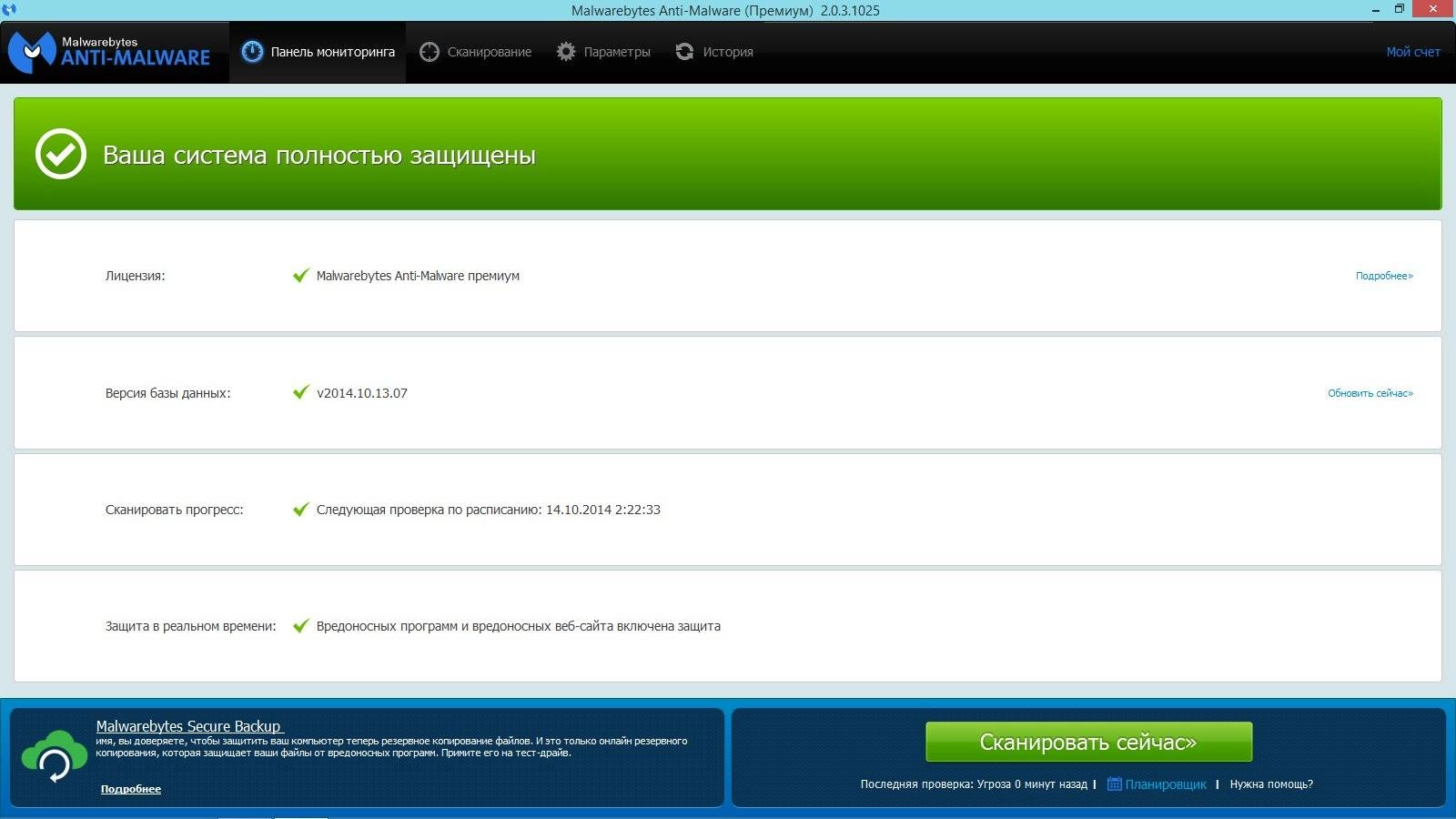1456x819 pixels.
Task: Click the next scheduled scan date text
Action: (x=488, y=510)
